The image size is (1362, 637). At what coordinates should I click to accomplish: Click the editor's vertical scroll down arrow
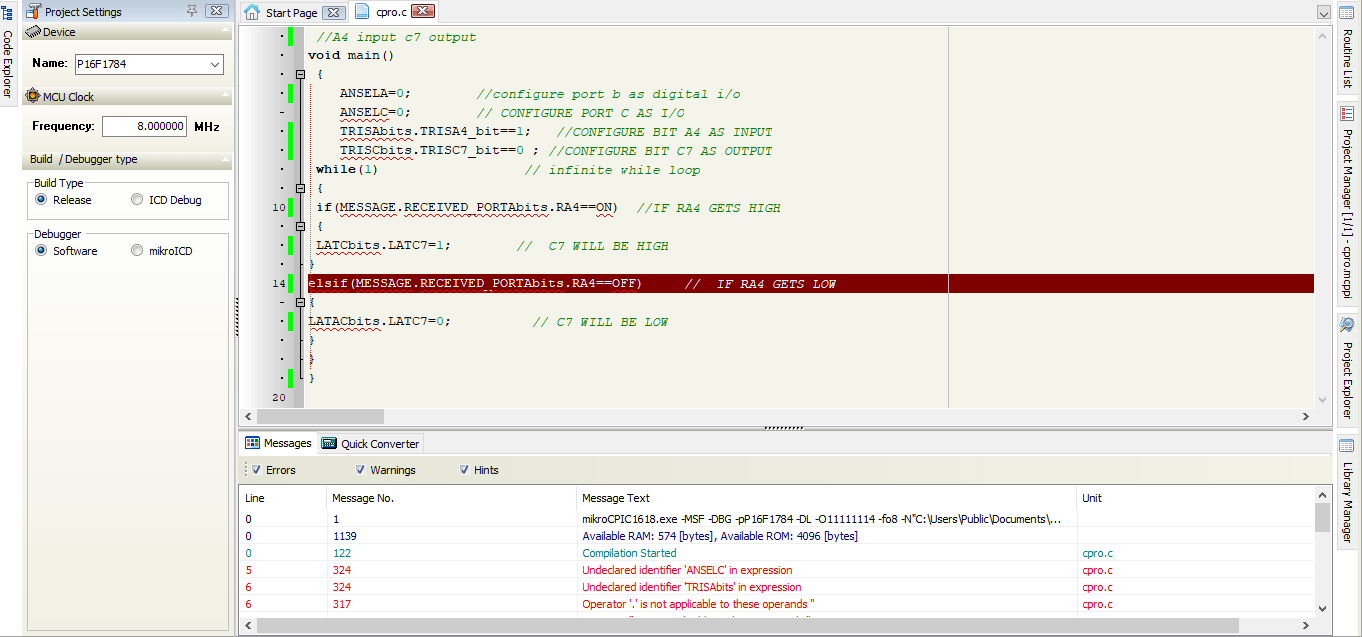[x=1322, y=401]
